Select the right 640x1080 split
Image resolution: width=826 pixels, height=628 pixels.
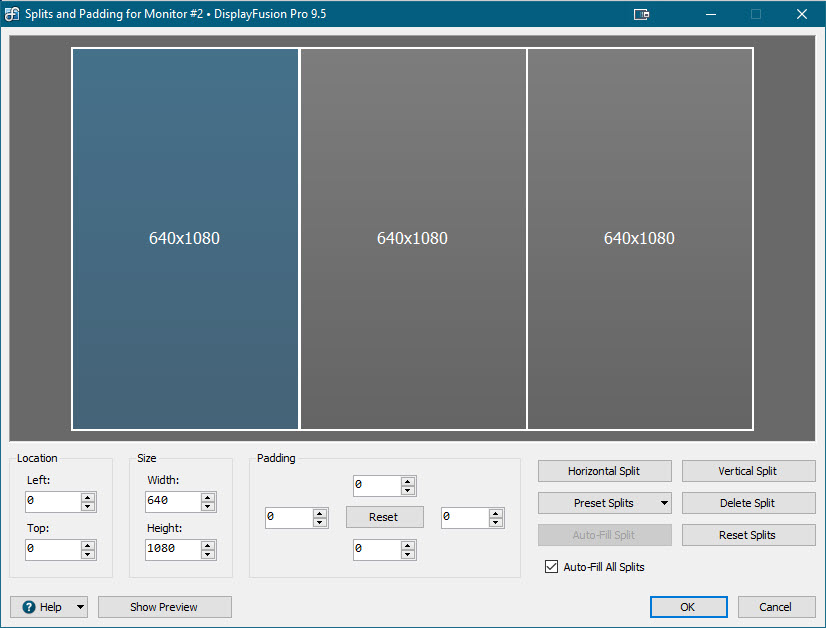(x=640, y=239)
